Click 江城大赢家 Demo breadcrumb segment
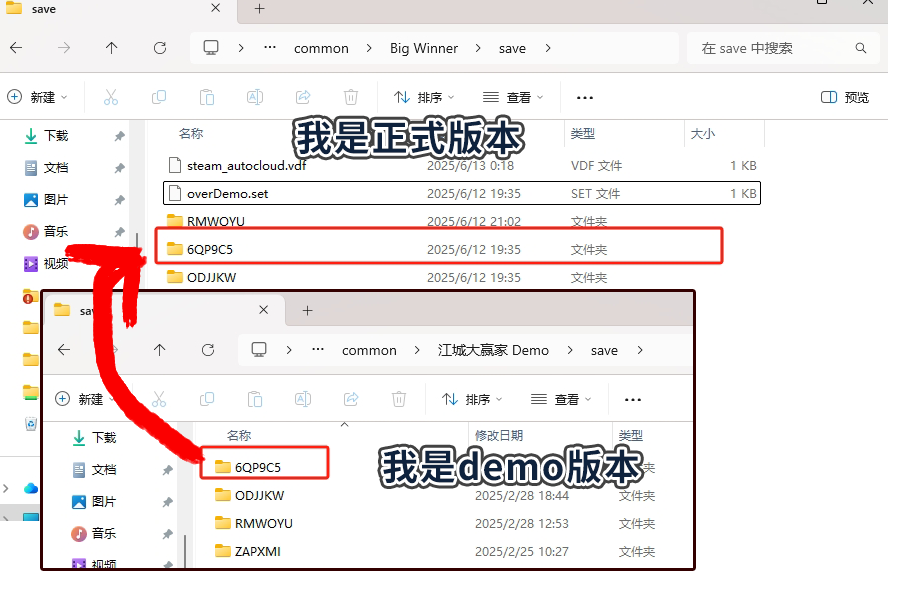 493,350
